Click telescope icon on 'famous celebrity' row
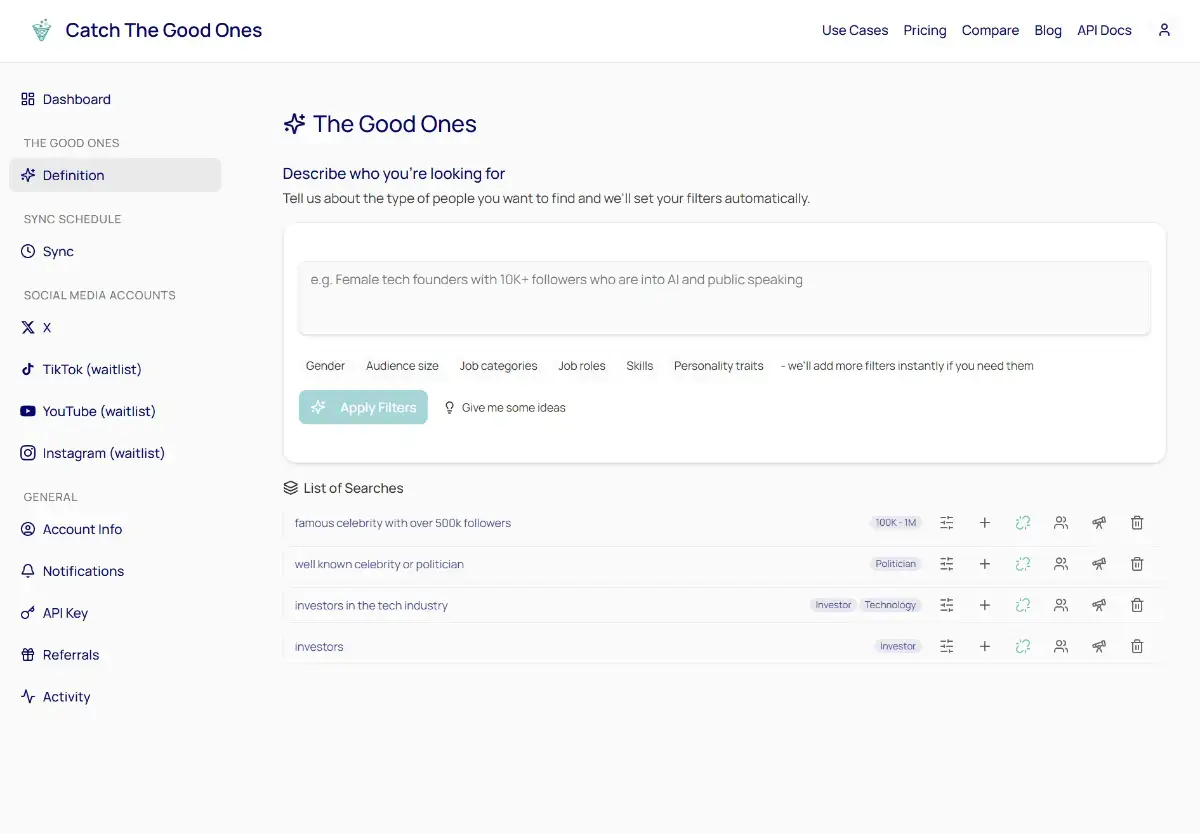 point(1099,523)
